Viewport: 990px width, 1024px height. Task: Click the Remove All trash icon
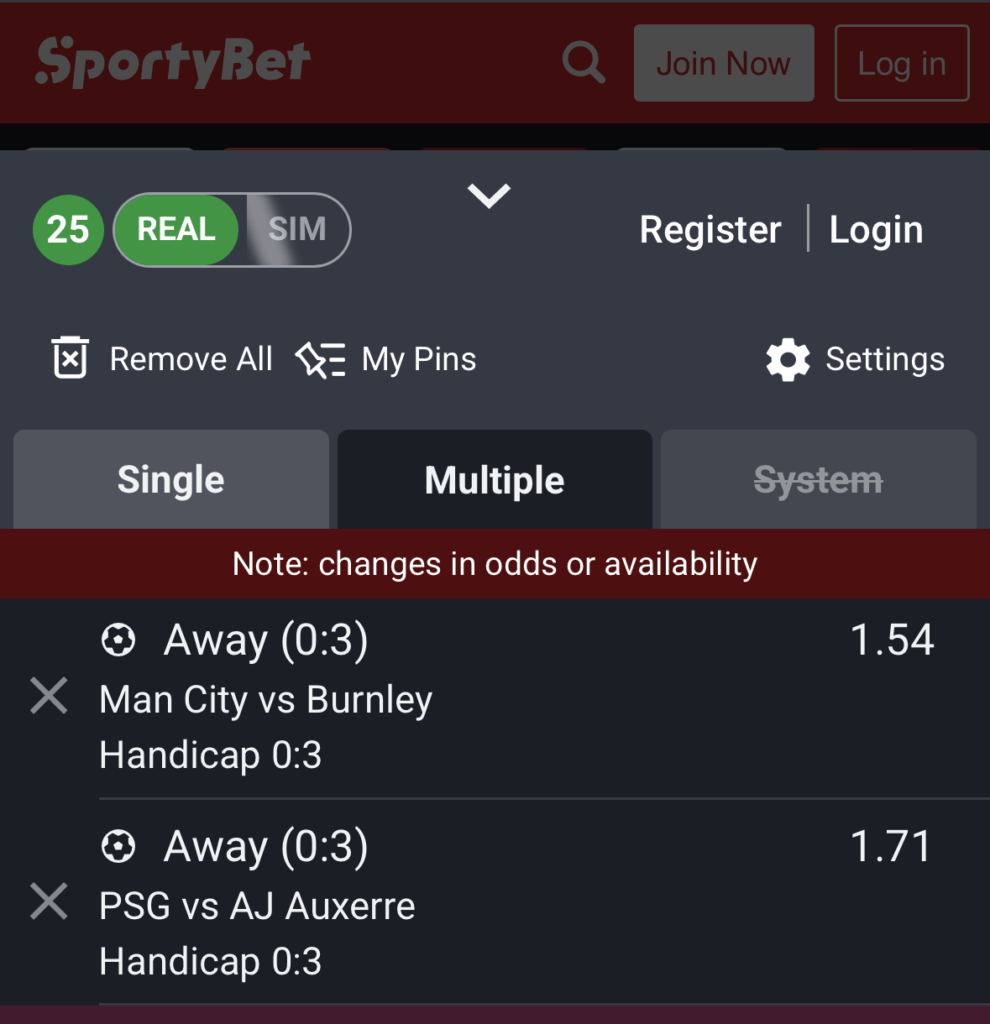coord(70,358)
